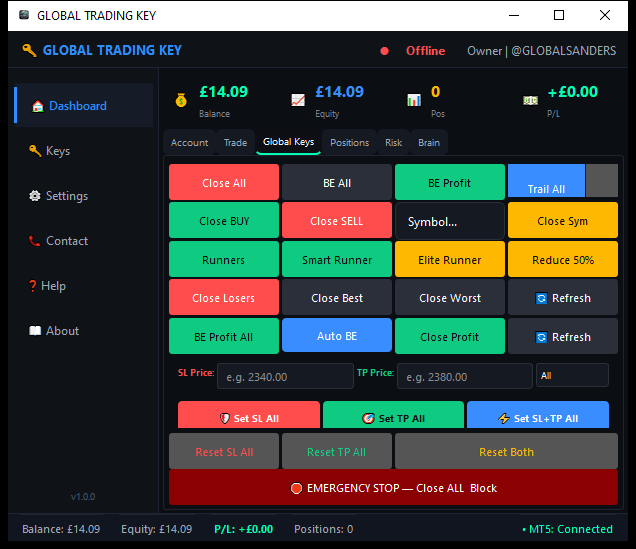Open the Brain tab
The width and height of the screenshot is (636, 549).
429,143
